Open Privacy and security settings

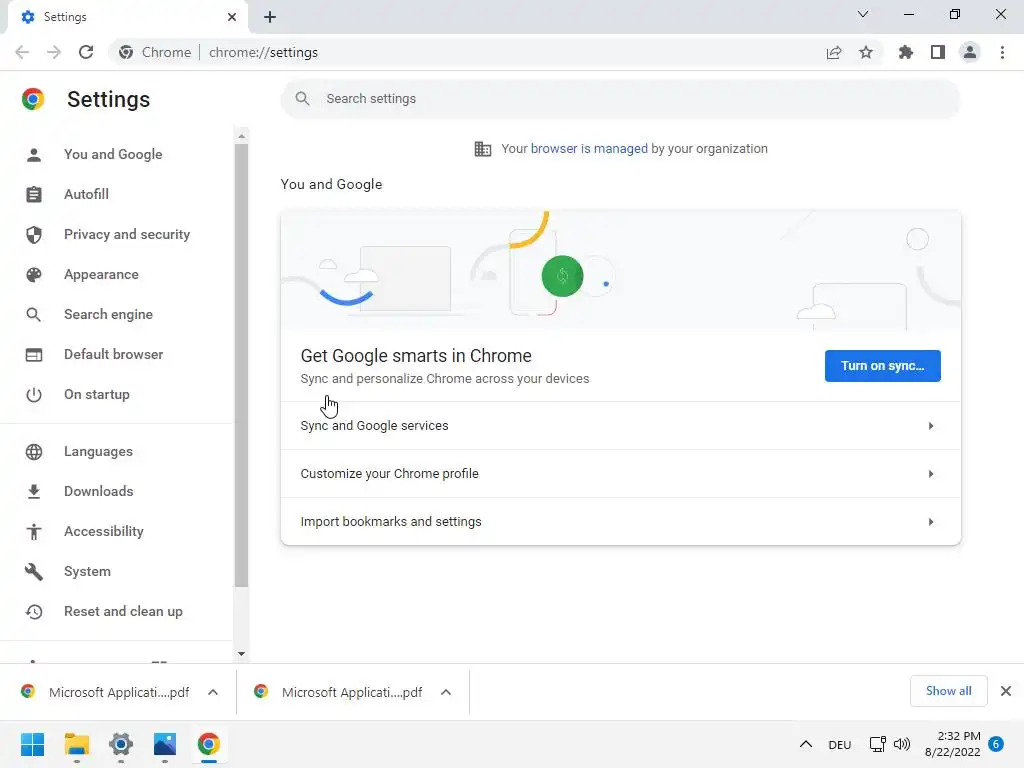pyautogui.click(x=127, y=234)
